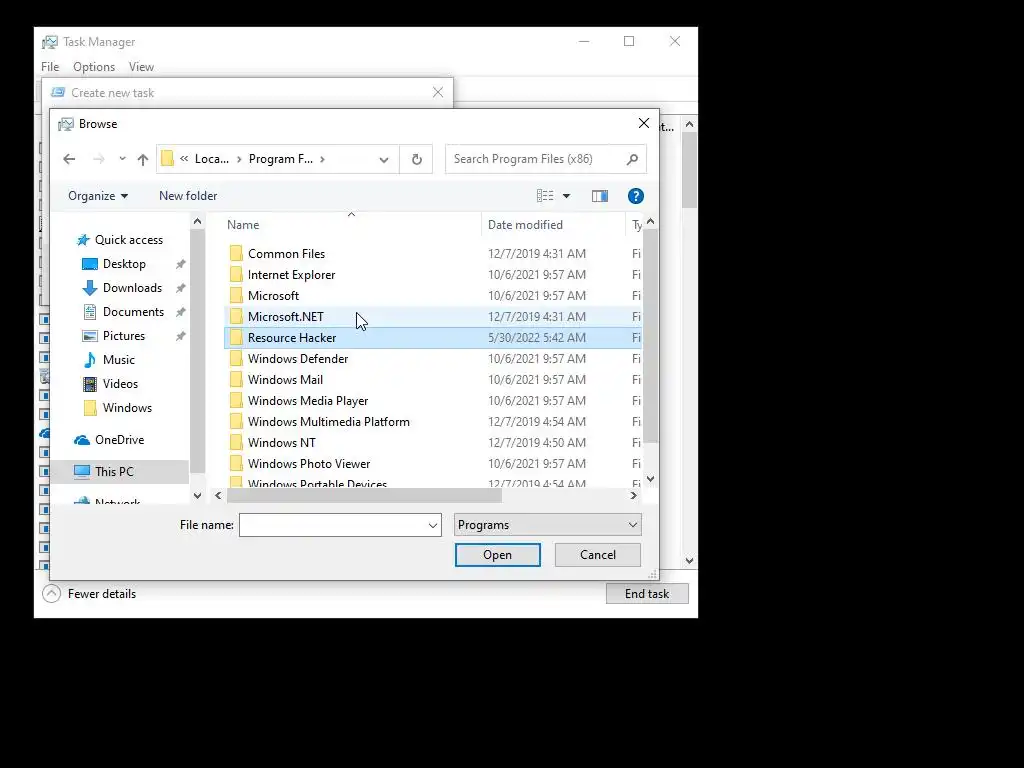Select the Microsoft folder row
The height and width of the screenshot is (768, 1024).
[x=433, y=296]
